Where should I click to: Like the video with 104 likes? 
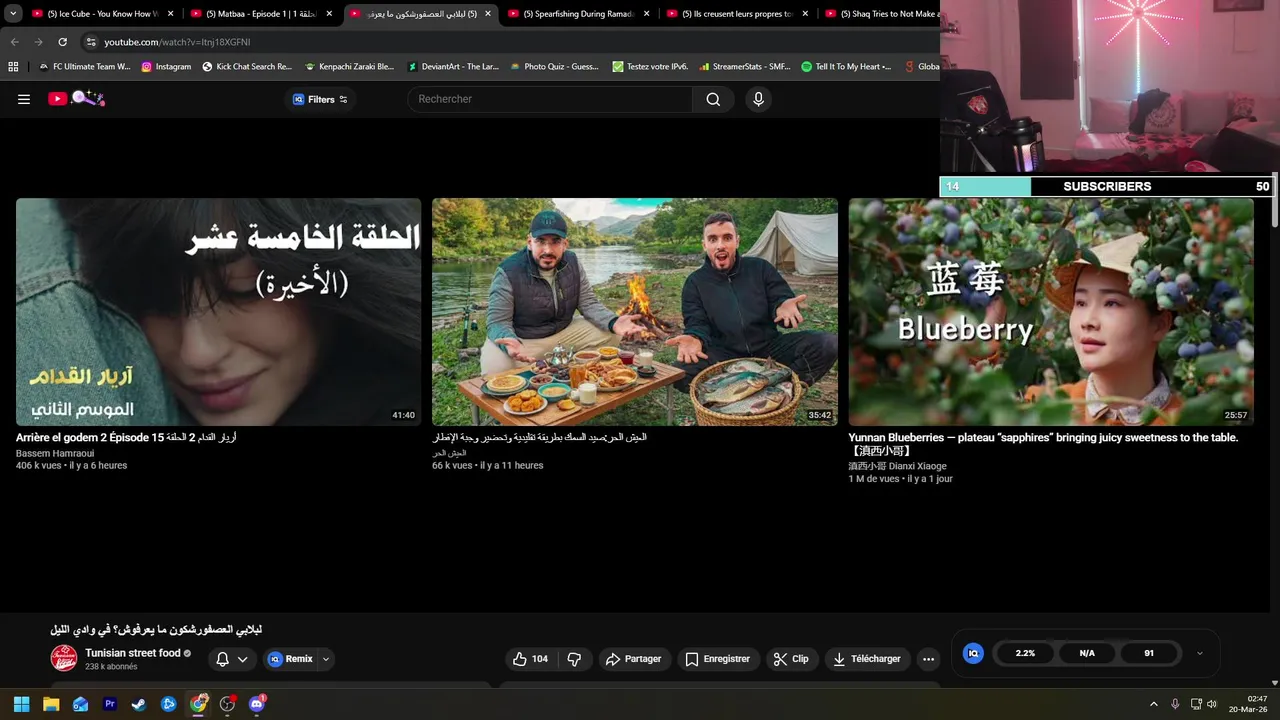click(530, 659)
